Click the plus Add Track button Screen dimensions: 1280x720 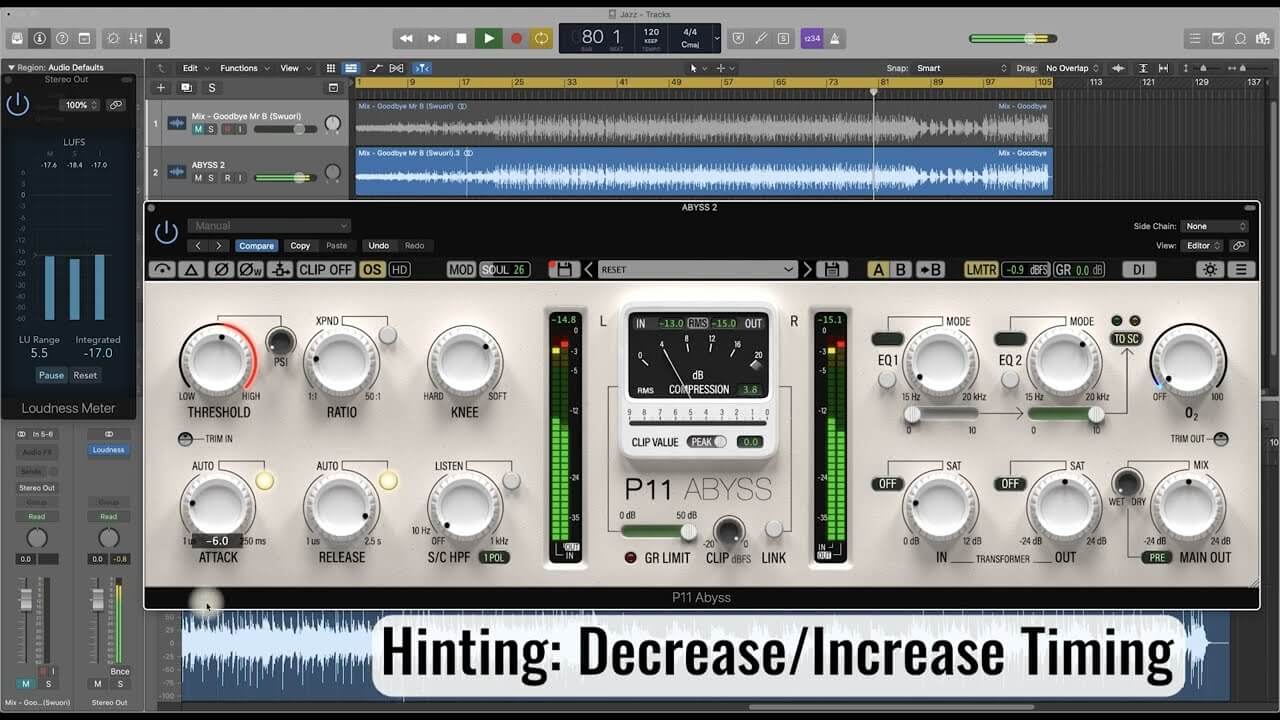160,88
